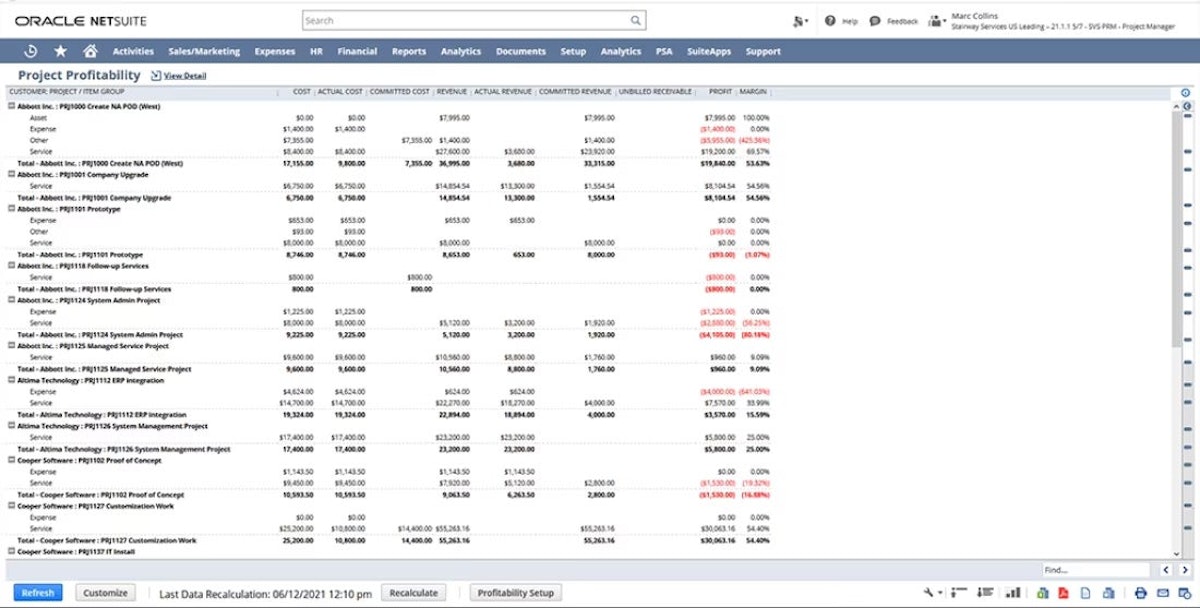This screenshot has height=608, width=1200.
Task: Open the role switcher under Marc Collins
Action: tap(934, 22)
